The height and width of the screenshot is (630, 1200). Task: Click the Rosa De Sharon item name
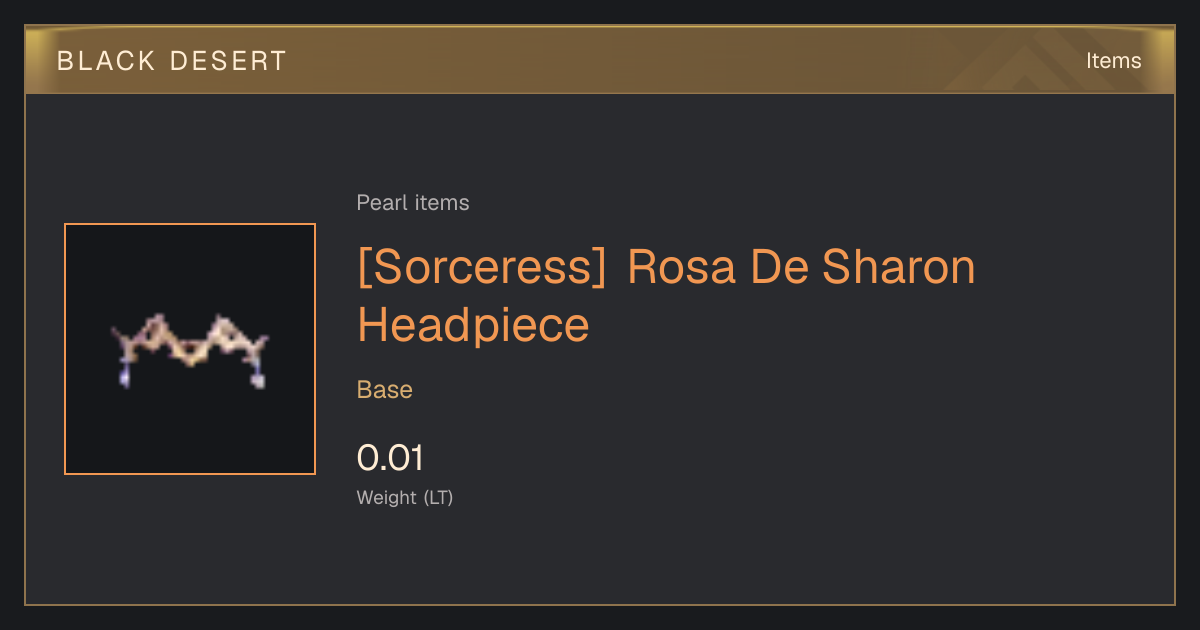tap(801, 267)
